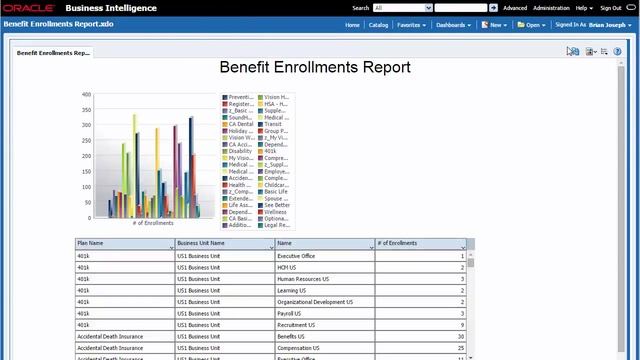Click the Disability legend swatch
Screen dimensions: 640x360
point(224,151)
